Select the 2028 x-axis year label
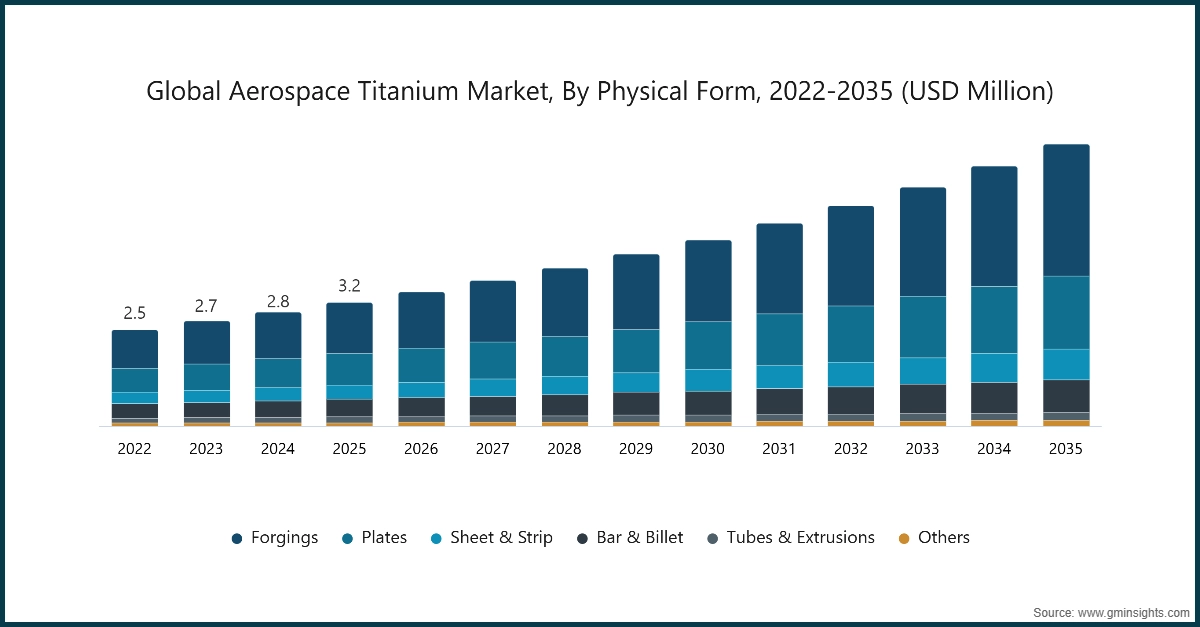The image size is (1200, 627). pos(564,450)
